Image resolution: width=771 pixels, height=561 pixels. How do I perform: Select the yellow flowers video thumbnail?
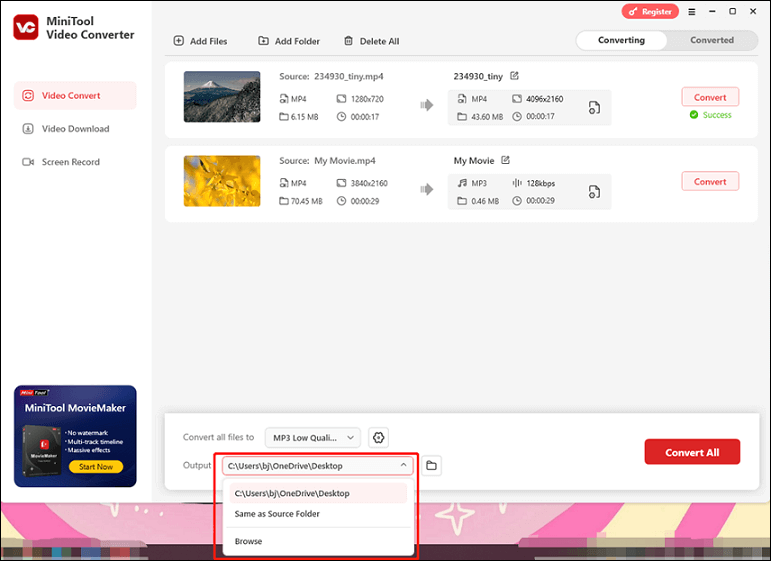tap(222, 181)
